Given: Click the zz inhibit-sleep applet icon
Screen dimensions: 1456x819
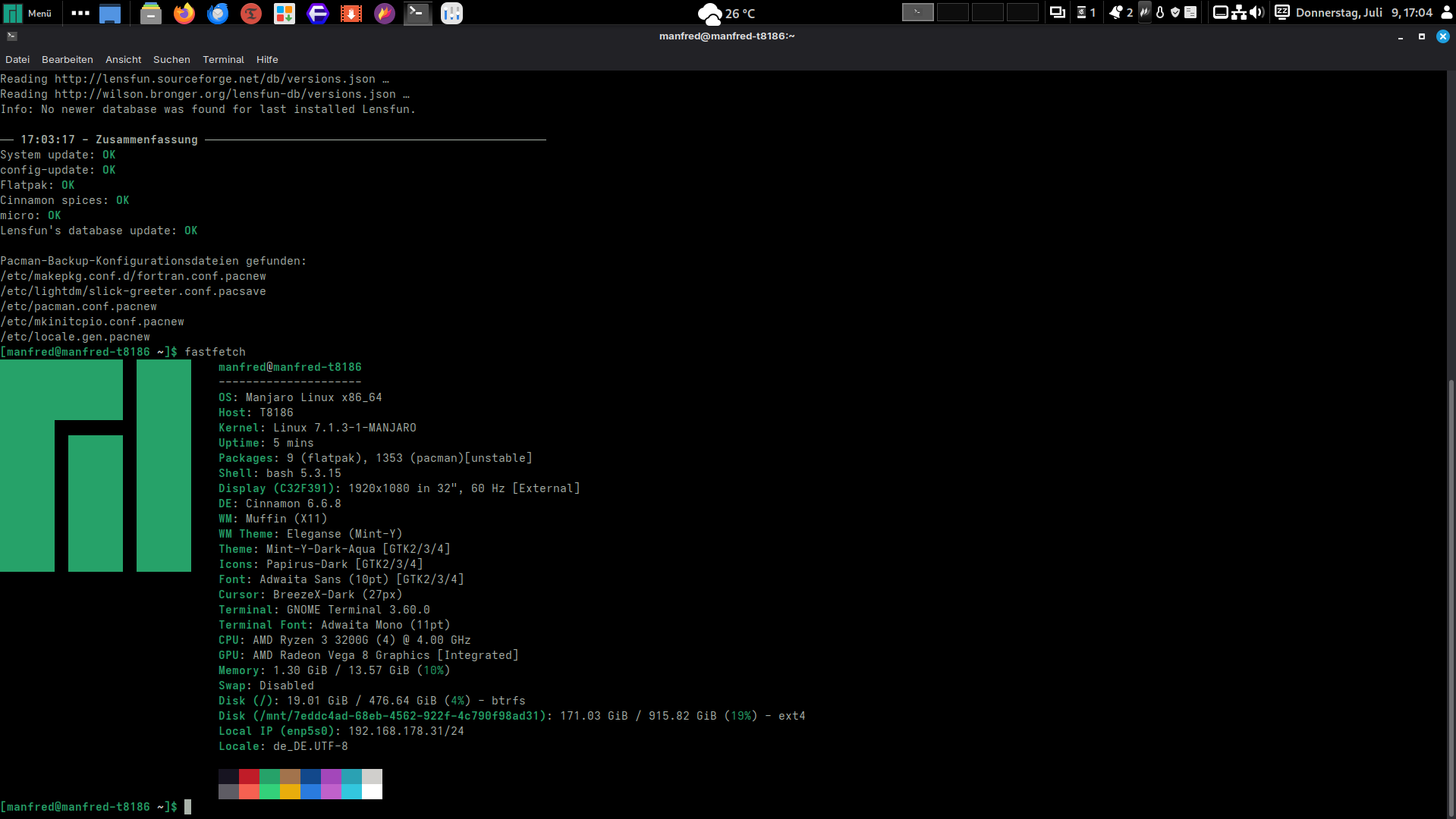Looking at the screenshot, I should (1282, 12).
